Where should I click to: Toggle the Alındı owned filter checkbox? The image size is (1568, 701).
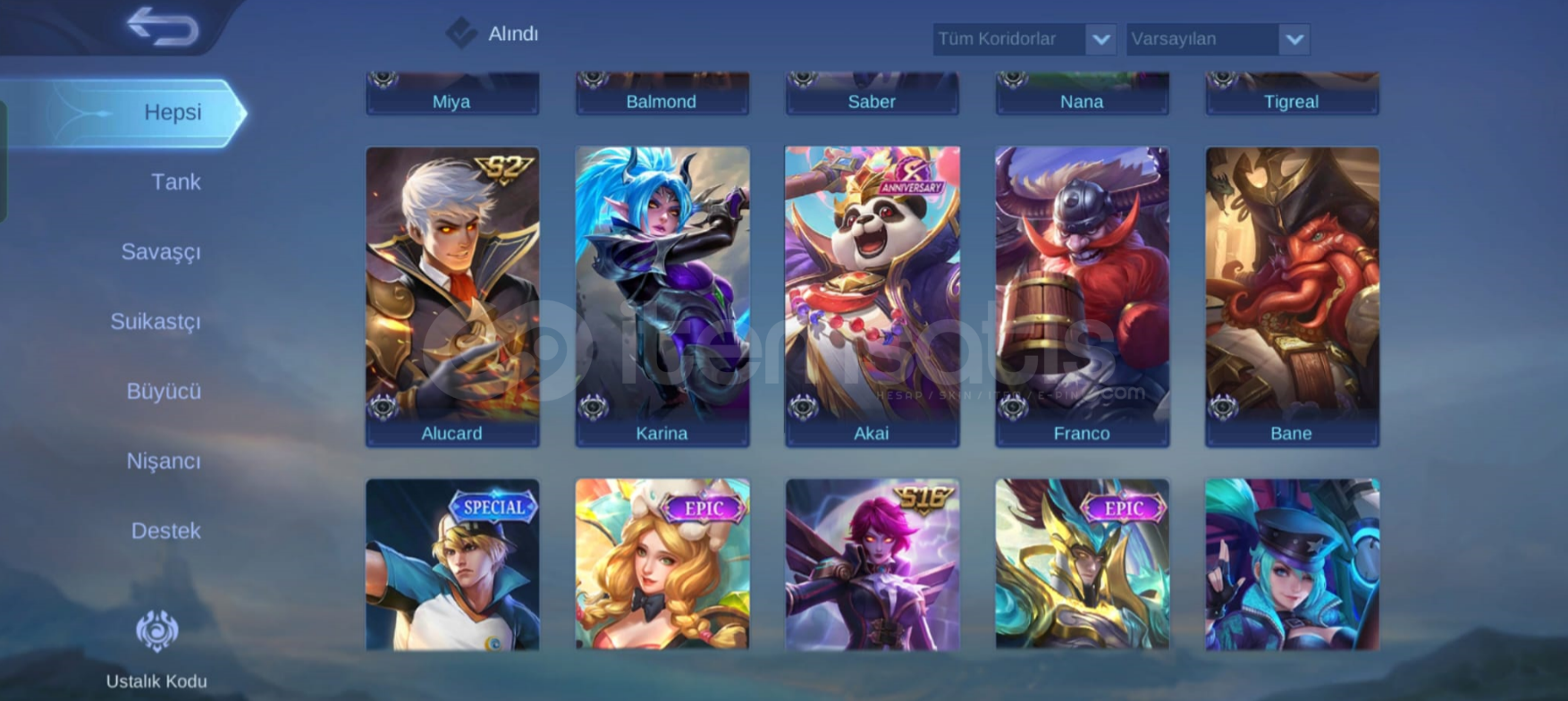(461, 34)
